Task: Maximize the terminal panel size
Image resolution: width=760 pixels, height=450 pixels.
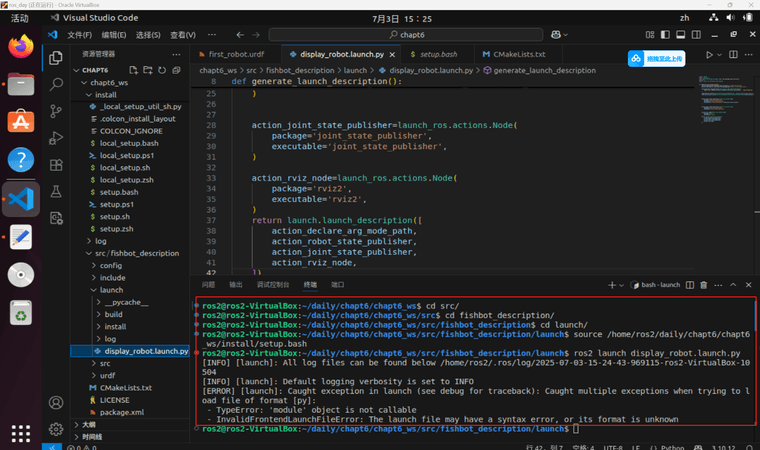Action: coord(733,285)
